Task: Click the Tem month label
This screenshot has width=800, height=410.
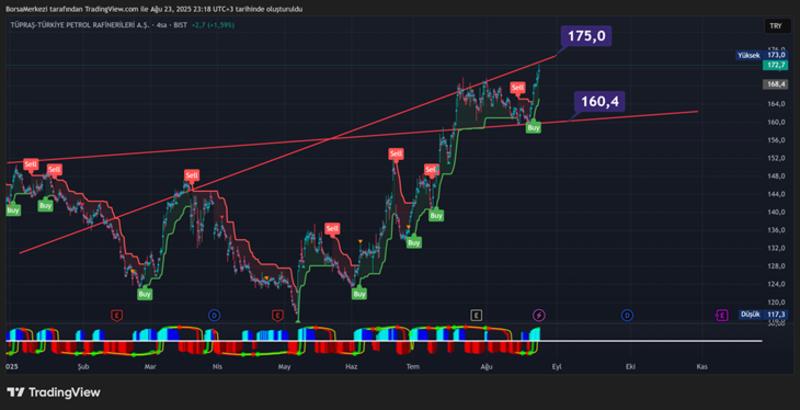Action: pos(412,366)
